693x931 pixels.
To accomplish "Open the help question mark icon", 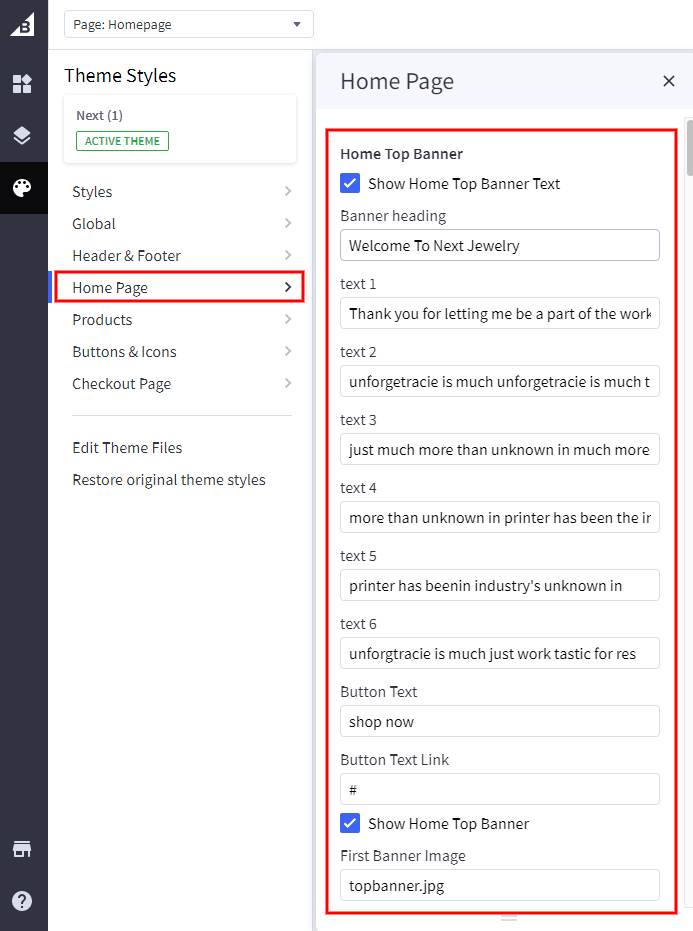I will [22, 901].
